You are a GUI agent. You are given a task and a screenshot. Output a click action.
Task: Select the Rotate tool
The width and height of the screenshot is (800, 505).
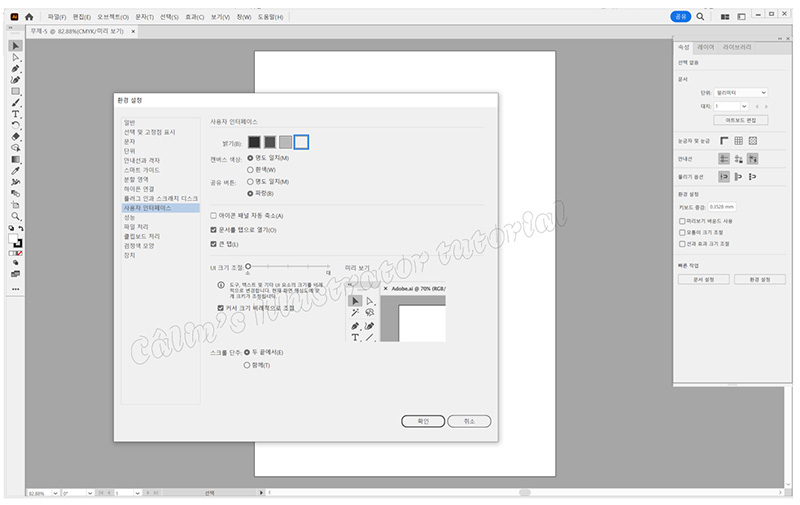(15, 125)
